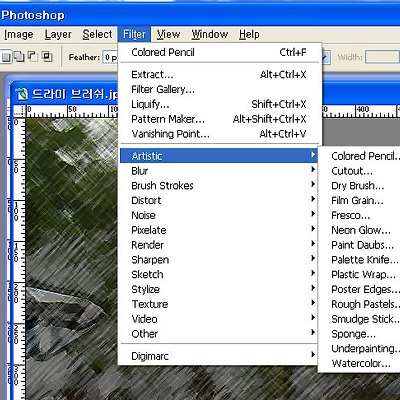
Task: Choose the Palette Knife... filter
Action: (360, 260)
